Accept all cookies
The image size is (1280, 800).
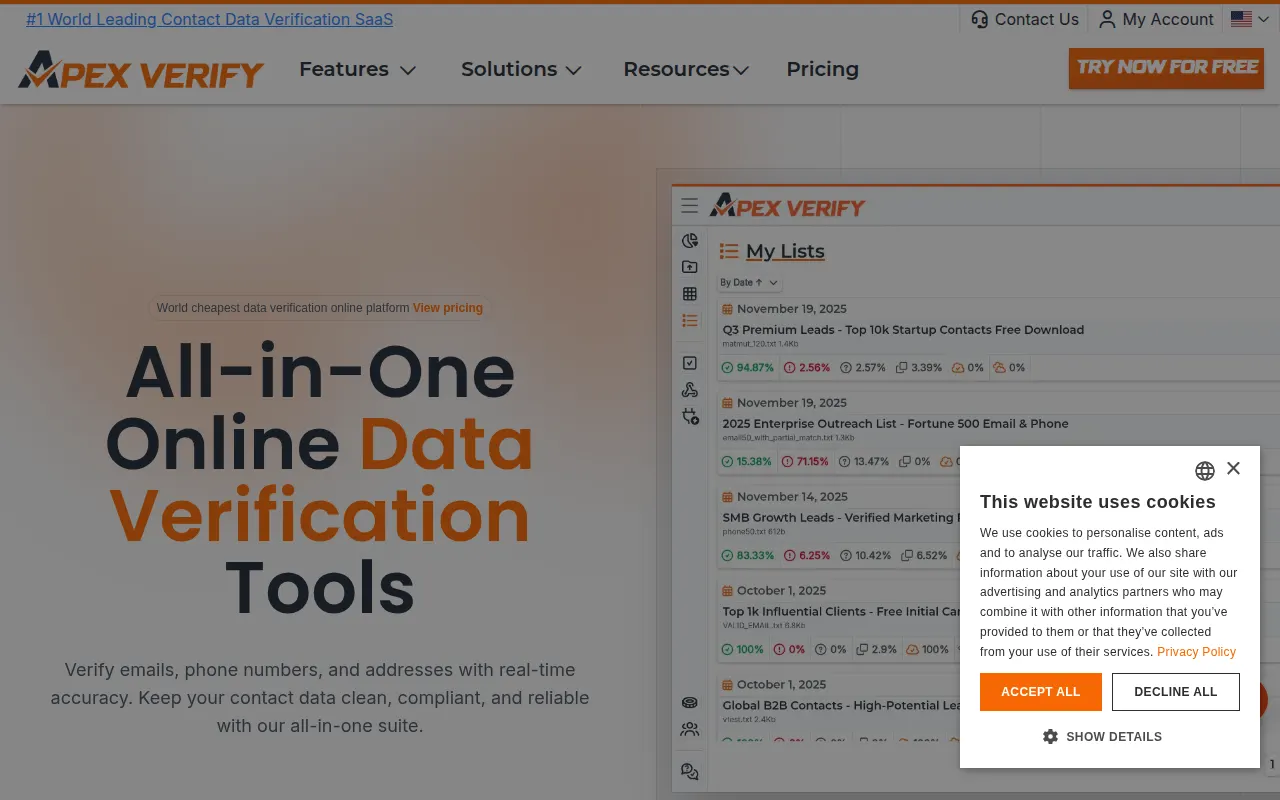coord(1041,692)
